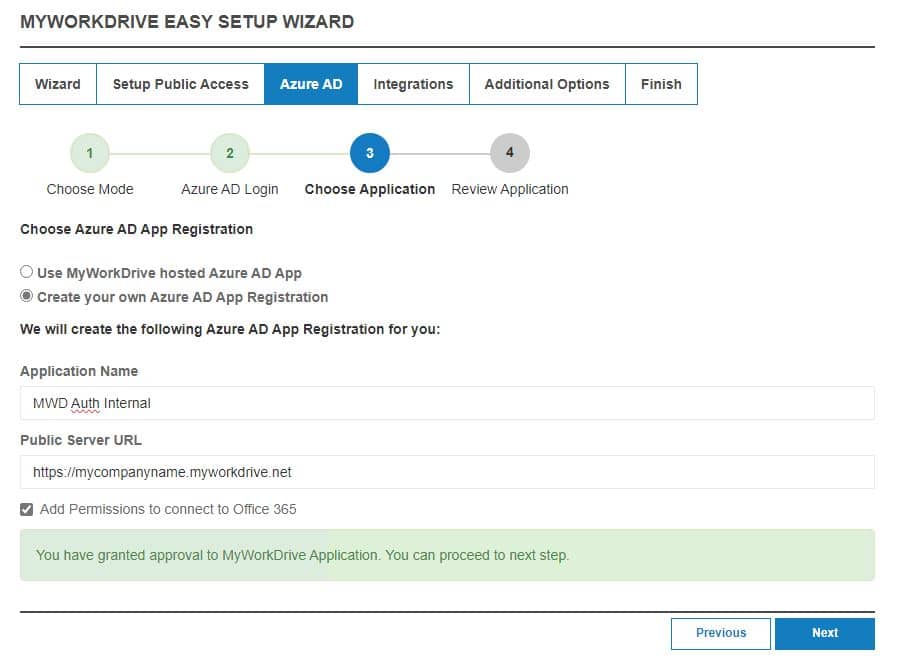
Task: Select Use MyWorkDrive hosted Azure AD App
Action: pos(27,272)
